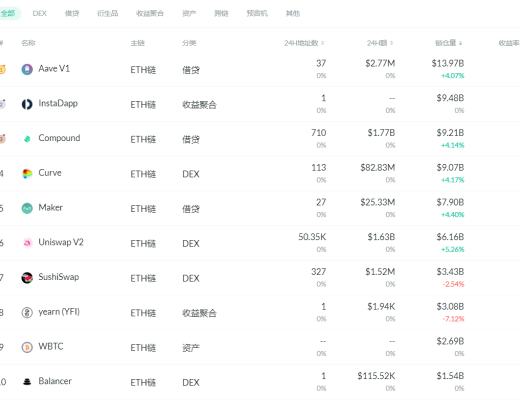Click Curve's $82.83M 24H volume

[378, 167]
